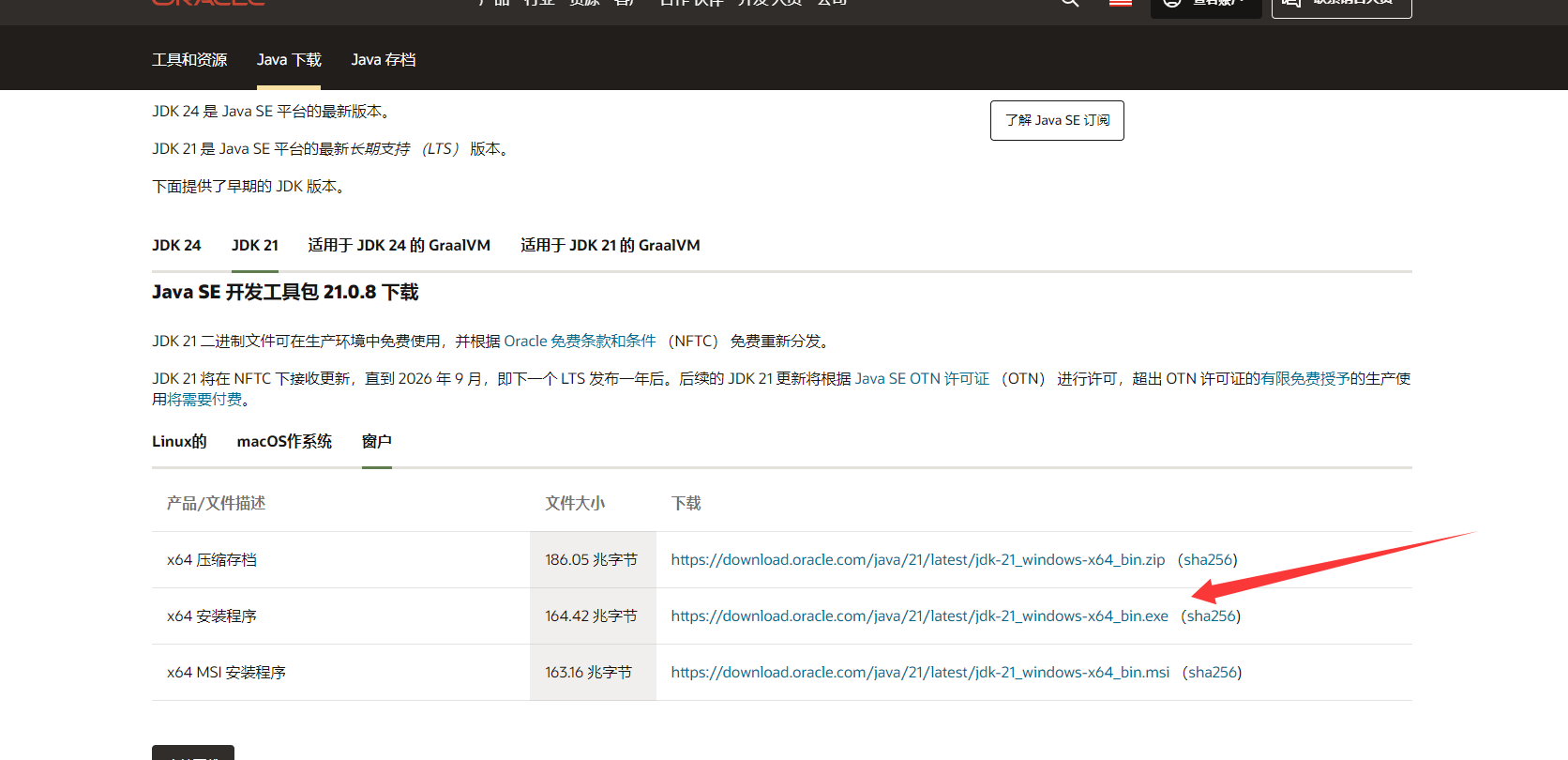Download the jdk-21_windows-x64_bin.exe installer link

pyautogui.click(x=920, y=616)
